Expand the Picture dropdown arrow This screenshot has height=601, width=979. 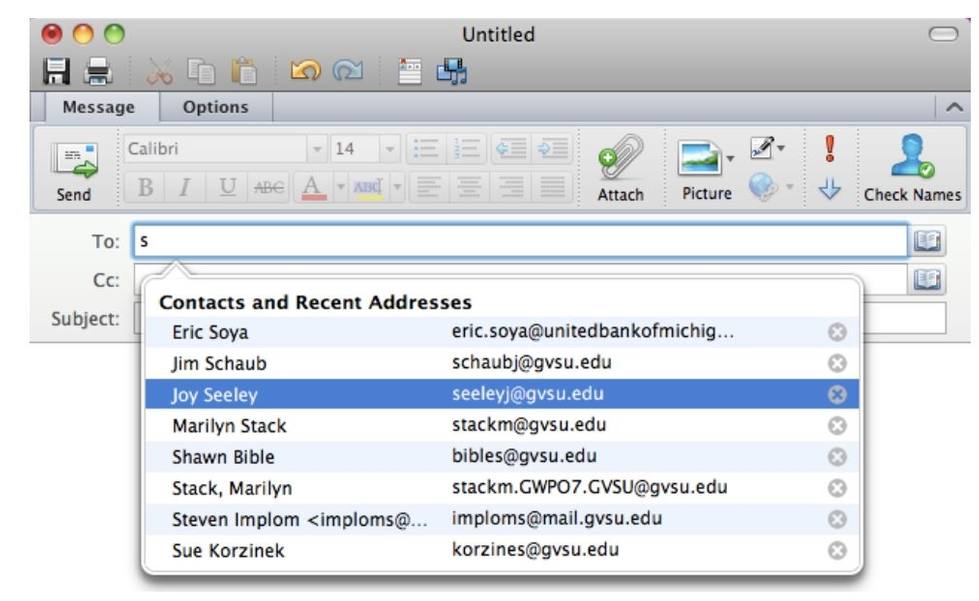[x=731, y=156]
